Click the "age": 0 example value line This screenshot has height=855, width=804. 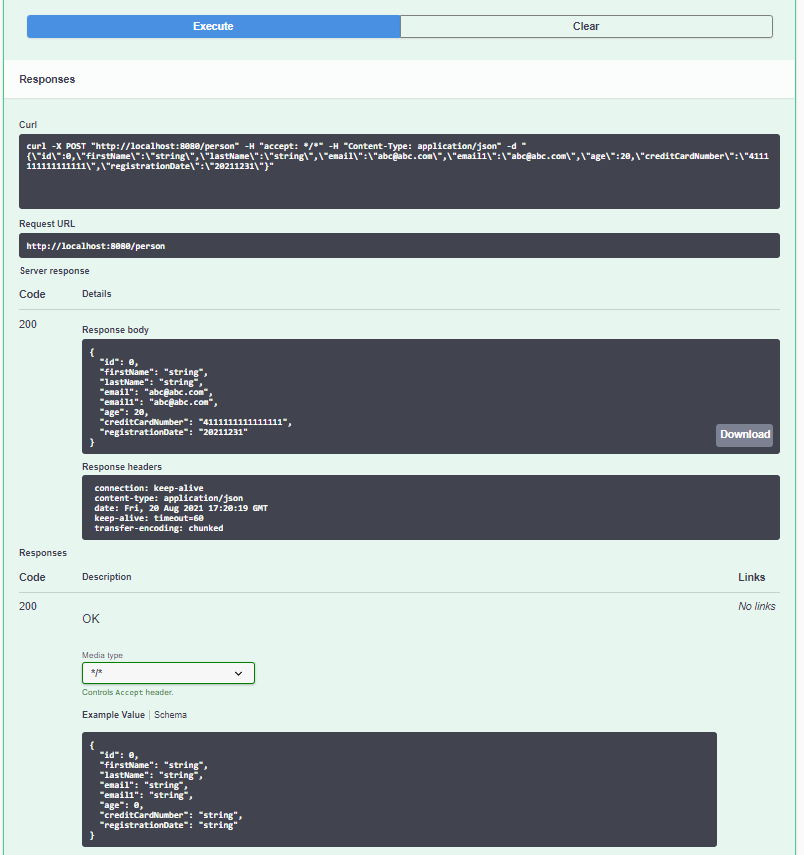[x=122, y=805]
